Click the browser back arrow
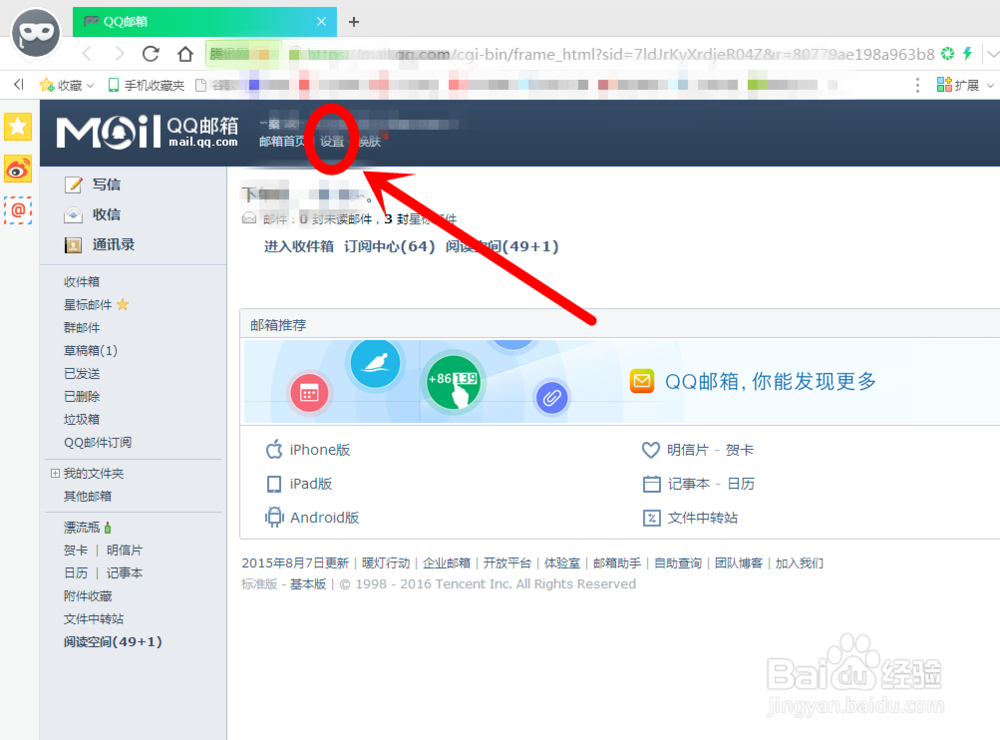Image resolution: width=1000 pixels, height=740 pixels. [x=87, y=54]
